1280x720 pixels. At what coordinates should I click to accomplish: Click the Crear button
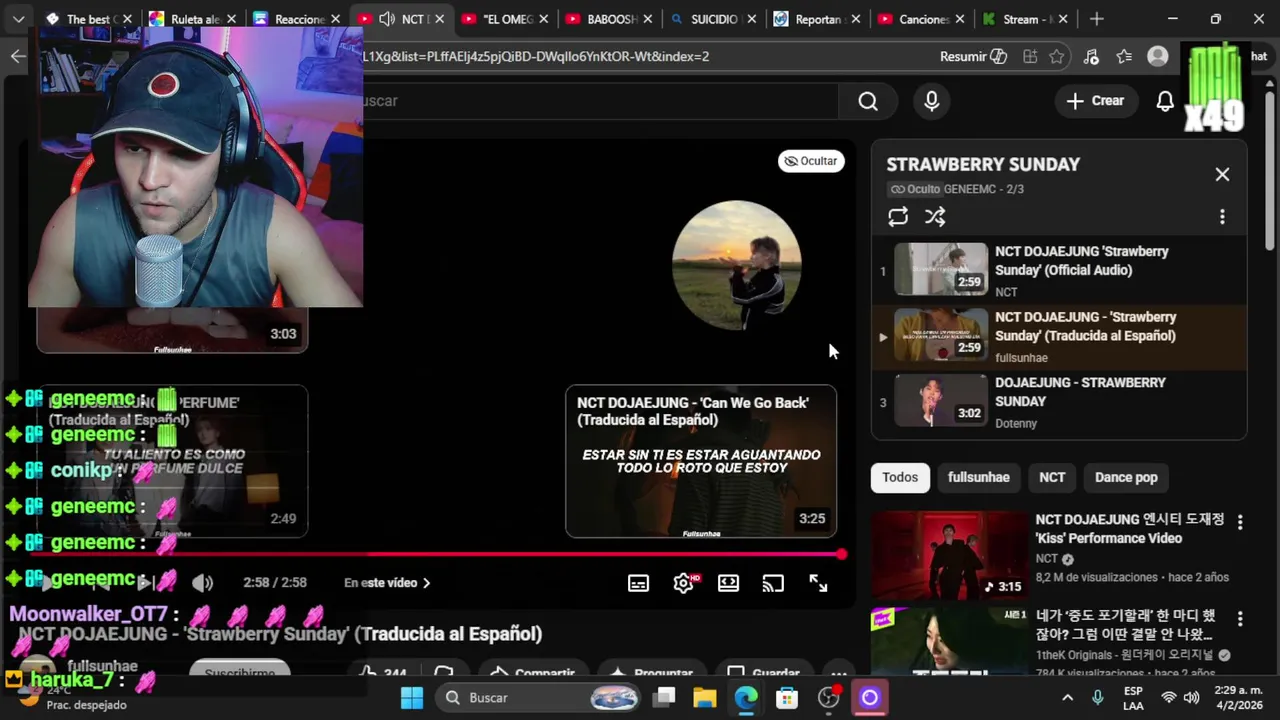(1095, 101)
